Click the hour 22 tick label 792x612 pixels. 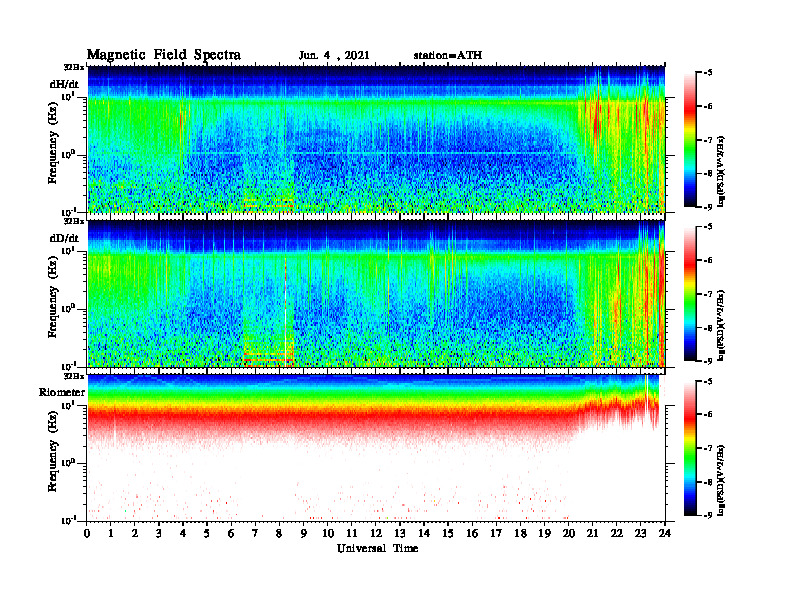tap(617, 533)
